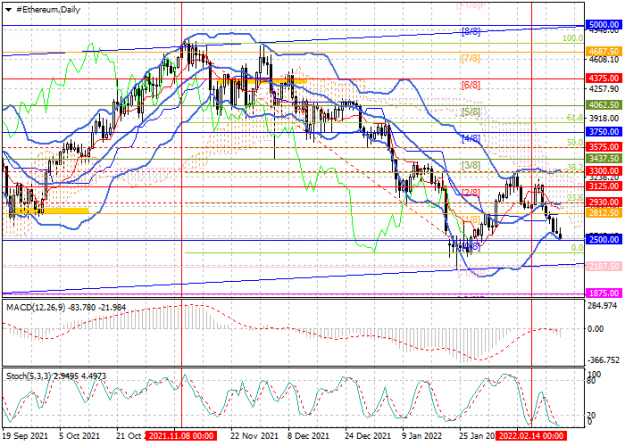
Task: Click the 2021.11.08 00:00 date marker
Action: pyautogui.click(x=181, y=436)
